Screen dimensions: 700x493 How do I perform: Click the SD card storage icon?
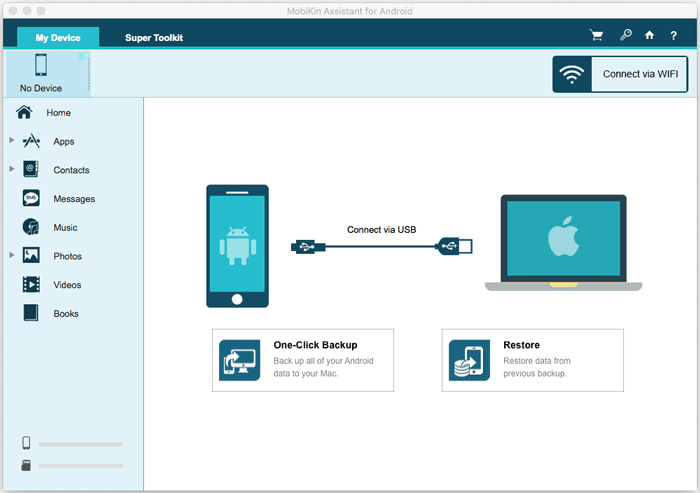[x=26, y=466]
